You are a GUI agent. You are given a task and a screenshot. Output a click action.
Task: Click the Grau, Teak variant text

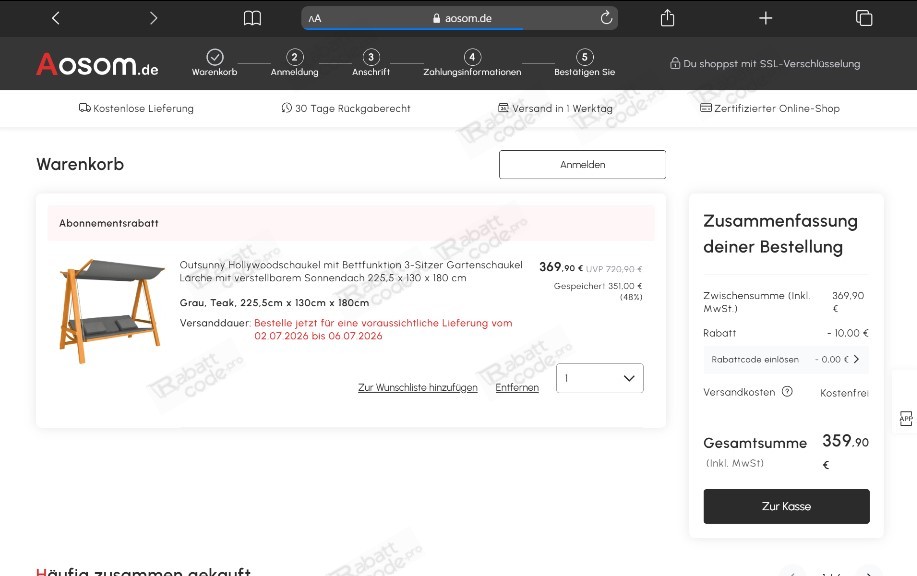pos(274,302)
